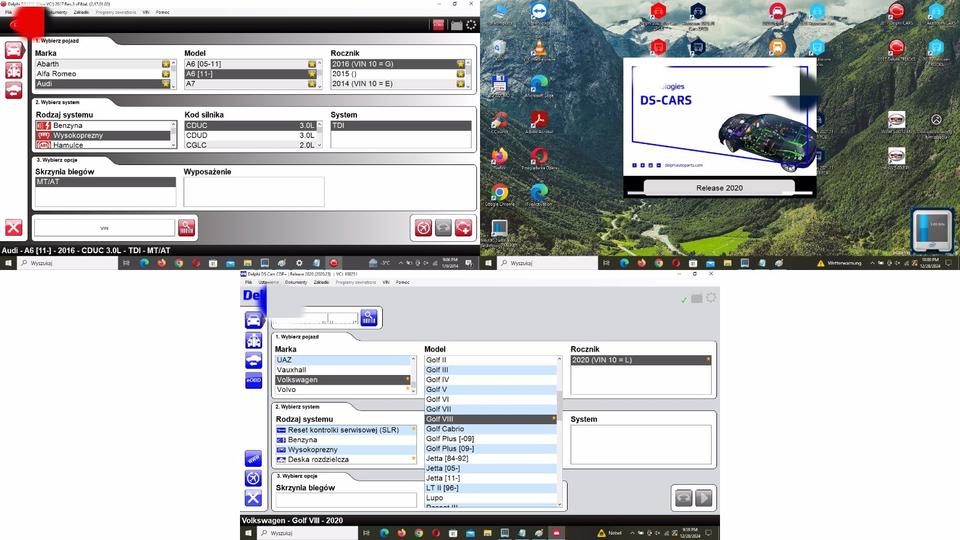Toggle favorite star for Abarth
960x540 pixels.
165,64
